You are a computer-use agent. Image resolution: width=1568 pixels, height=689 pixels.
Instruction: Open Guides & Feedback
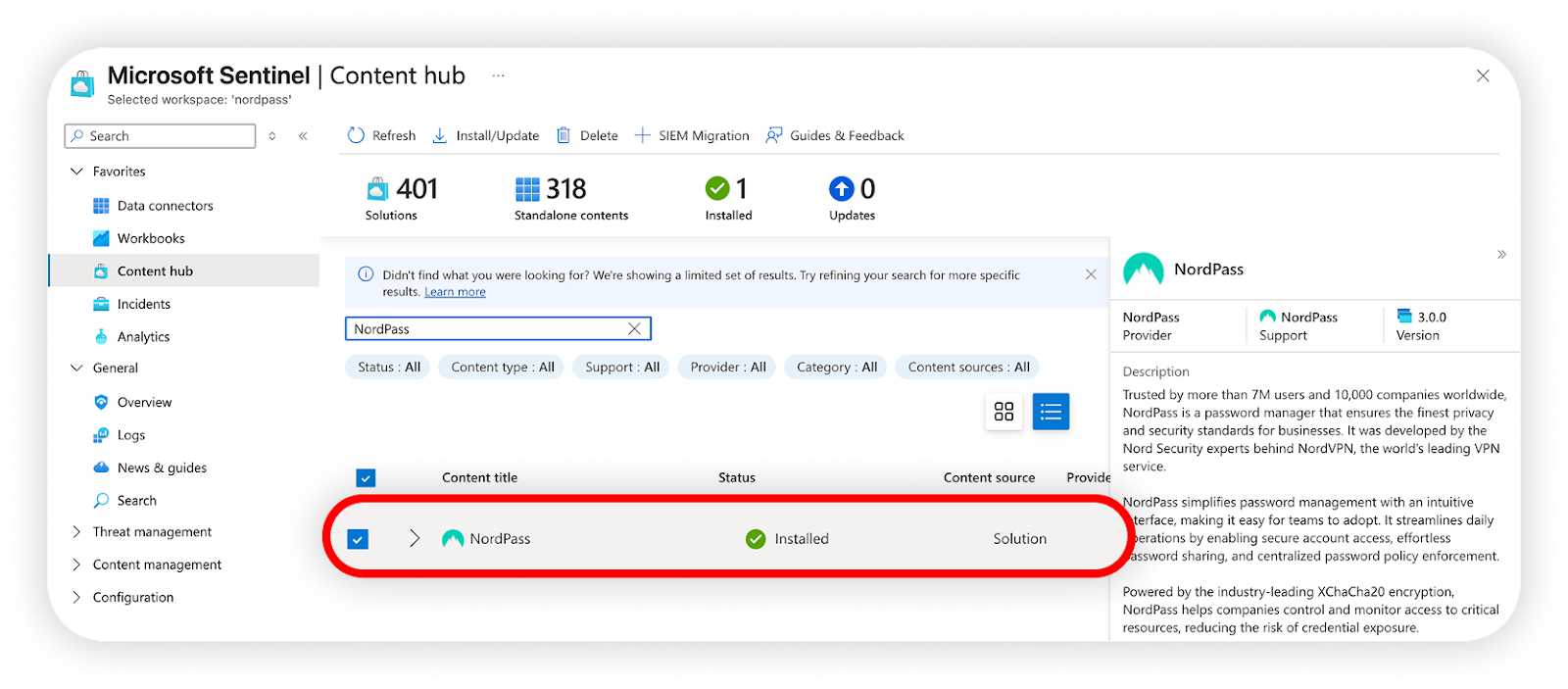[835, 135]
